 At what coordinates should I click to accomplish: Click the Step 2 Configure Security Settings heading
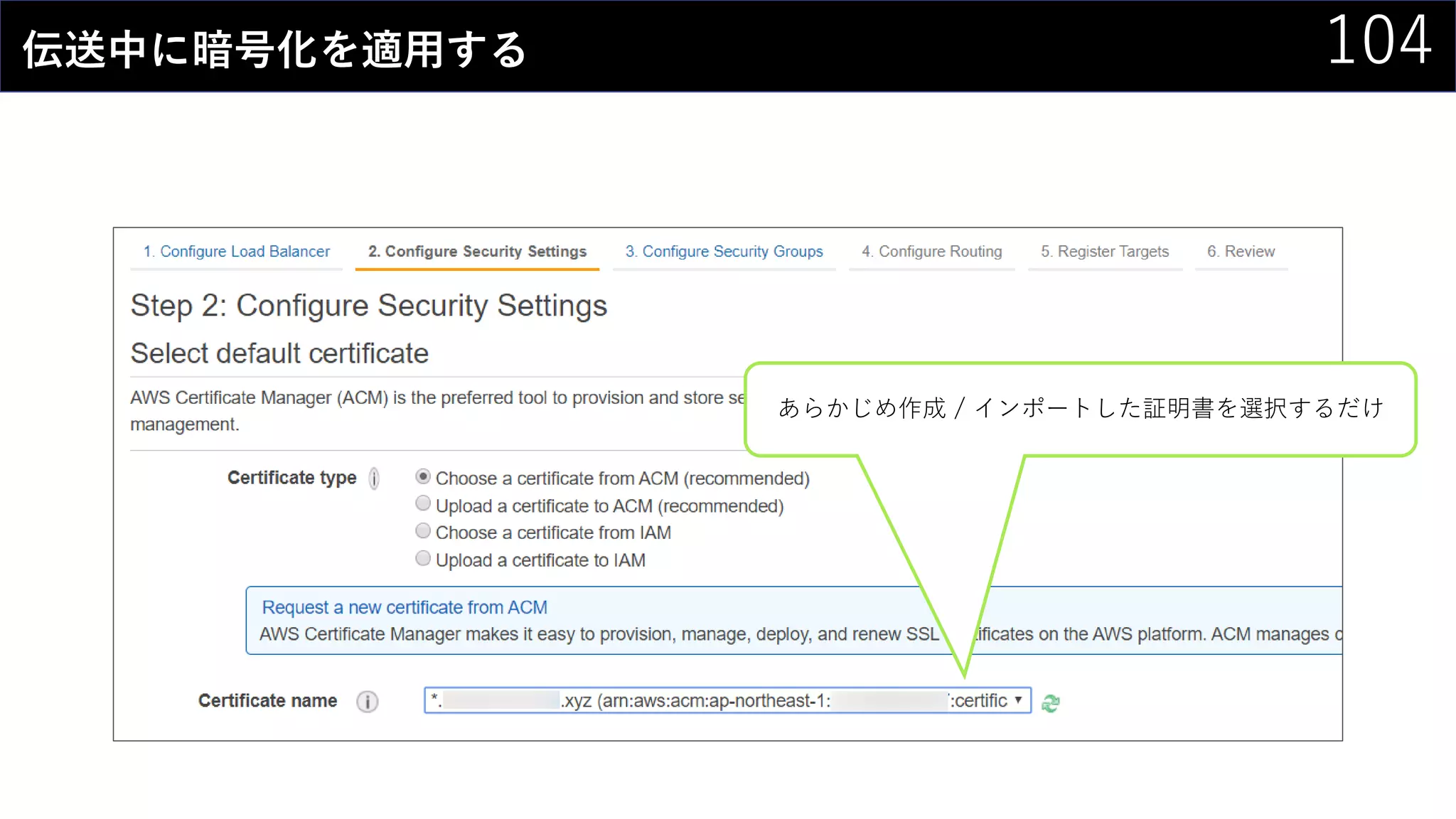coord(368,306)
